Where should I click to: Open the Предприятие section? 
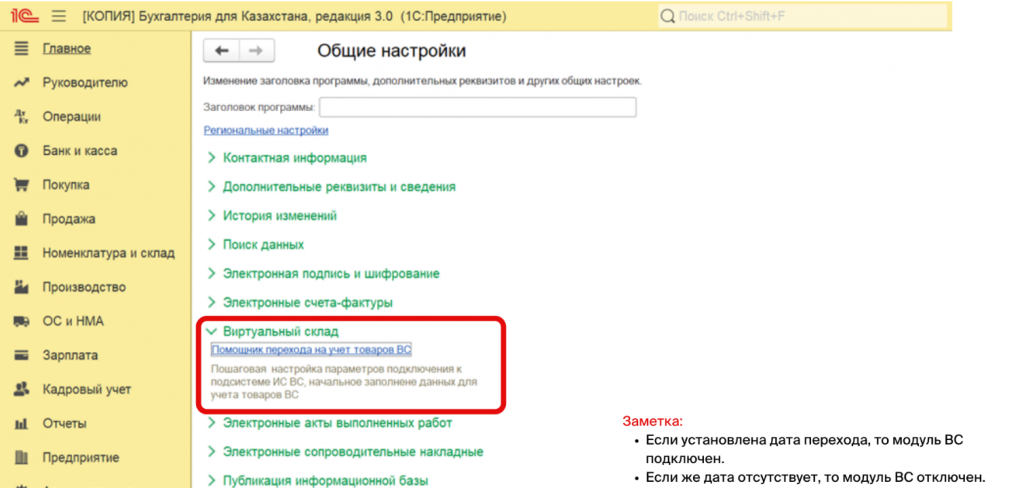[x=80, y=457]
